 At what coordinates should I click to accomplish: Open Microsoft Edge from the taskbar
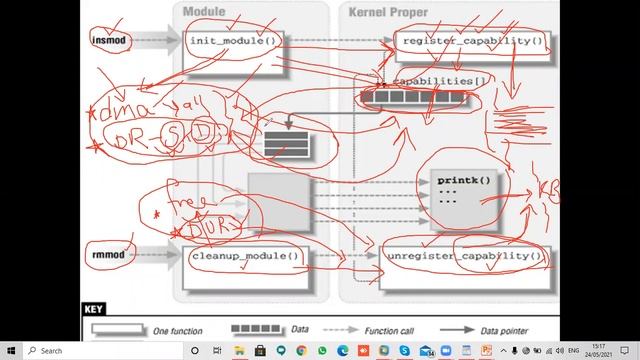343,351
